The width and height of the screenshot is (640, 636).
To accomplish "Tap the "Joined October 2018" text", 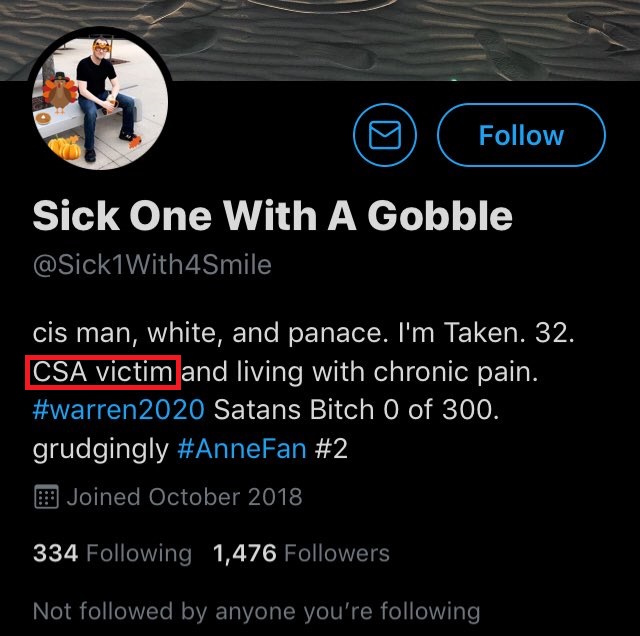I will (x=184, y=497).
